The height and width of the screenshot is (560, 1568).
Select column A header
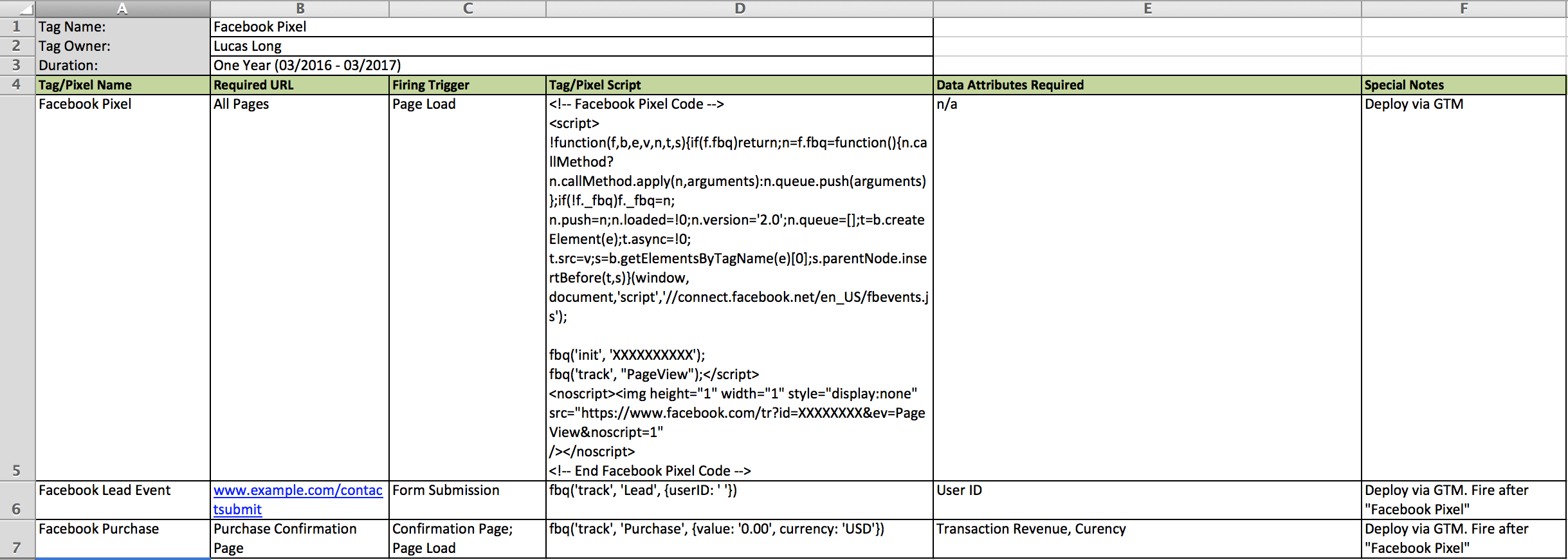click(x=122, y=8)
